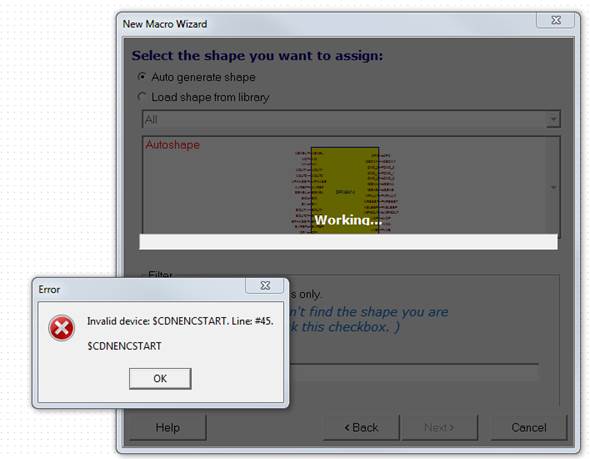The height and width of the screenshot is (459, 590).
Task: Click OK in the Error dialog
Action: (160, 378)
